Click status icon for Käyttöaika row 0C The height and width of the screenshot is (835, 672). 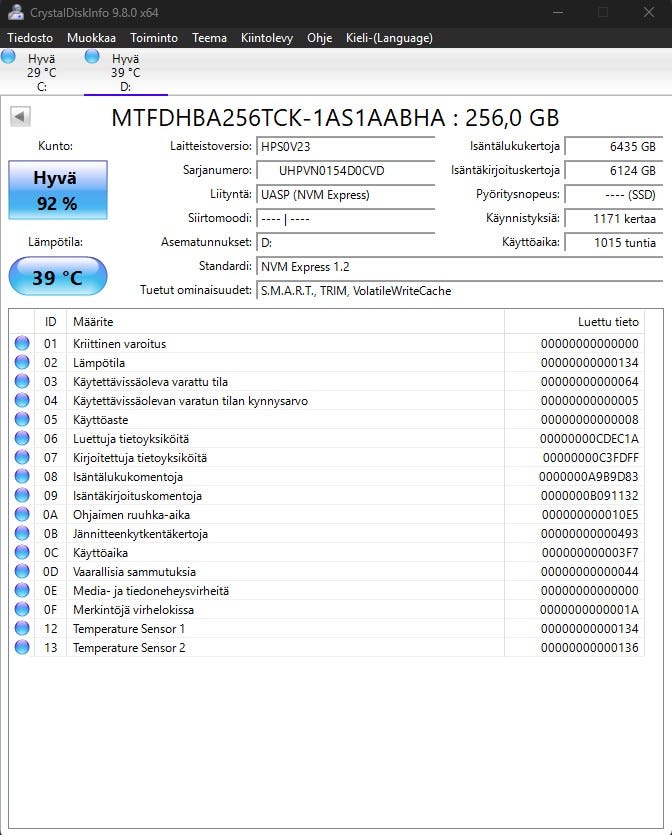pyautogui.click(x=22, y=552)
